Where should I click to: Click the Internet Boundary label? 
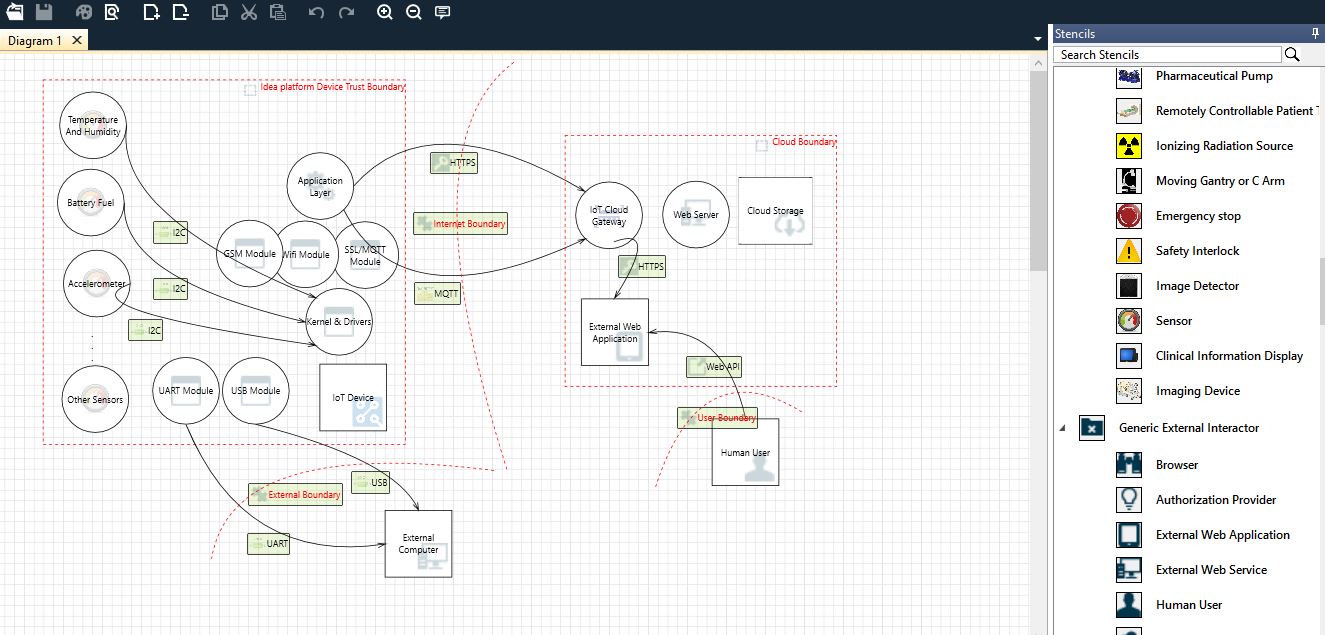click(x=461, y=224)
